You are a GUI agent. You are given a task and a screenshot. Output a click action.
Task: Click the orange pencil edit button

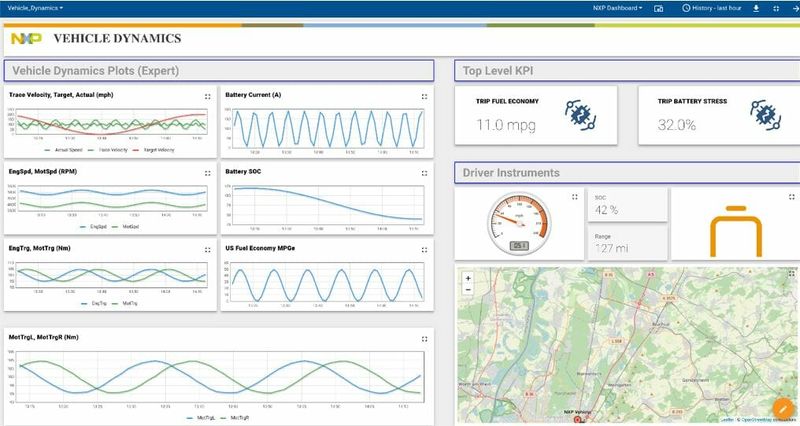[781, 406]
